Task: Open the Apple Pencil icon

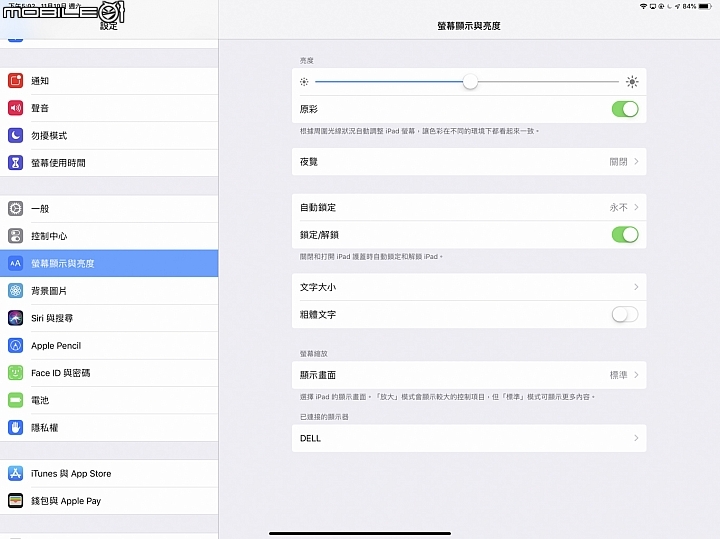Action: pos(15,345)
